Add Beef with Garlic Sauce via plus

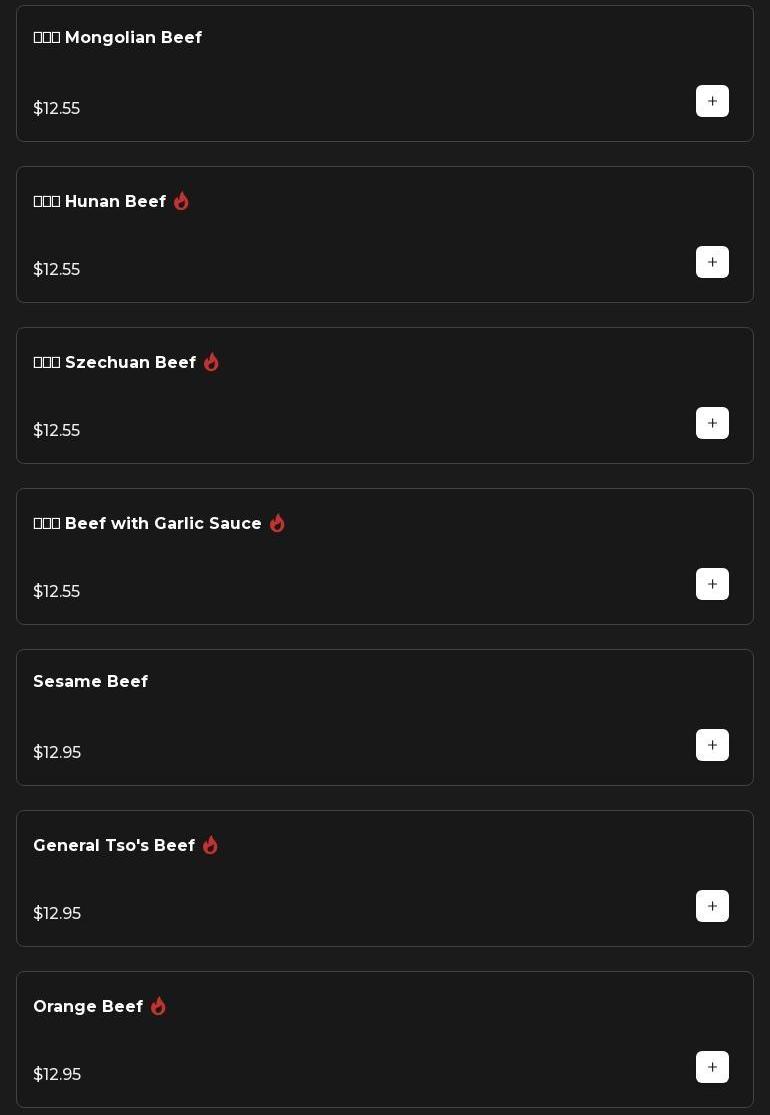tap(712, 584)
